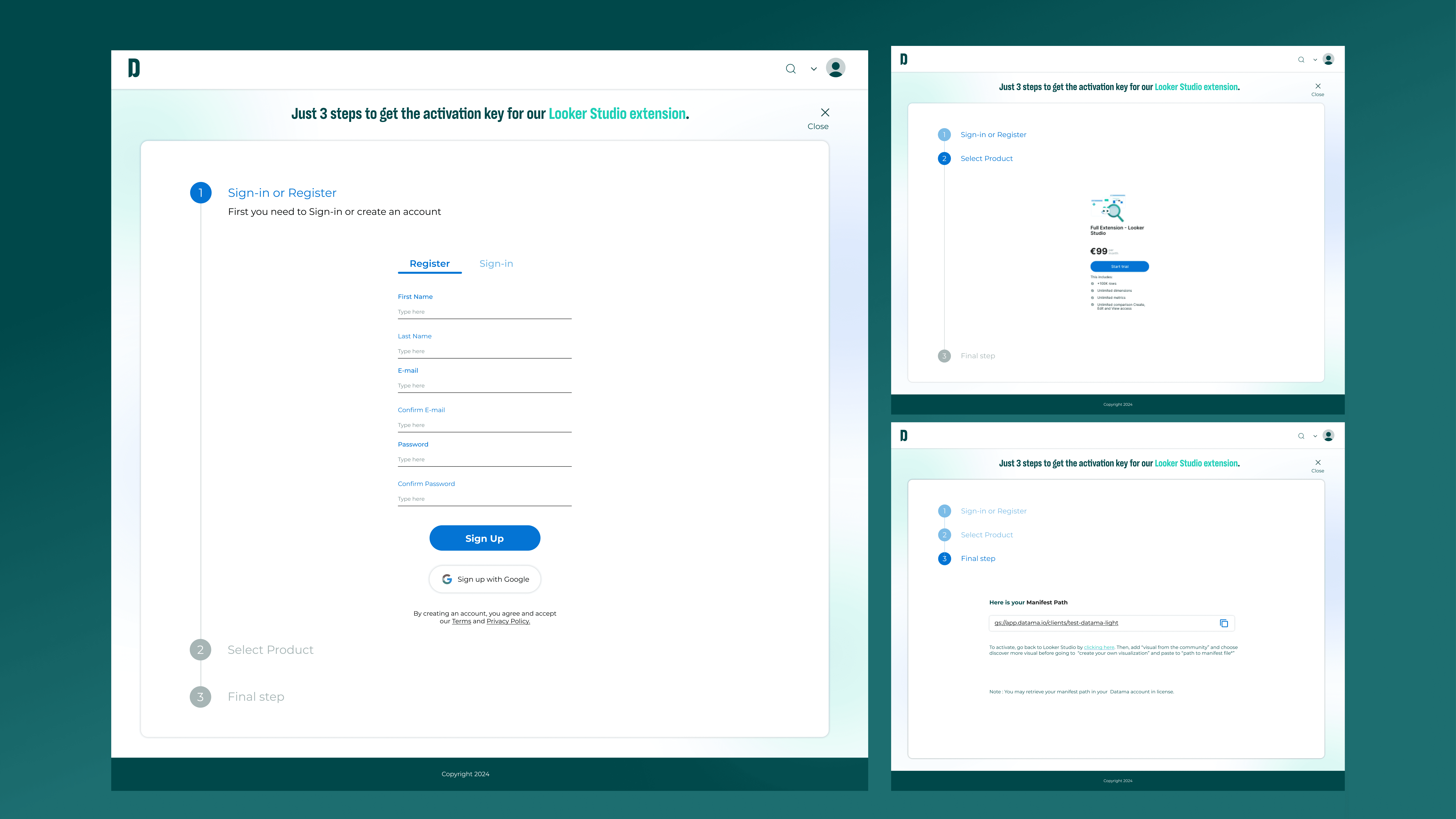The width and height of the screenshot is (1456, 819).
Task: Click Copyright 2024 in main page footer
Action: [465, 774]
